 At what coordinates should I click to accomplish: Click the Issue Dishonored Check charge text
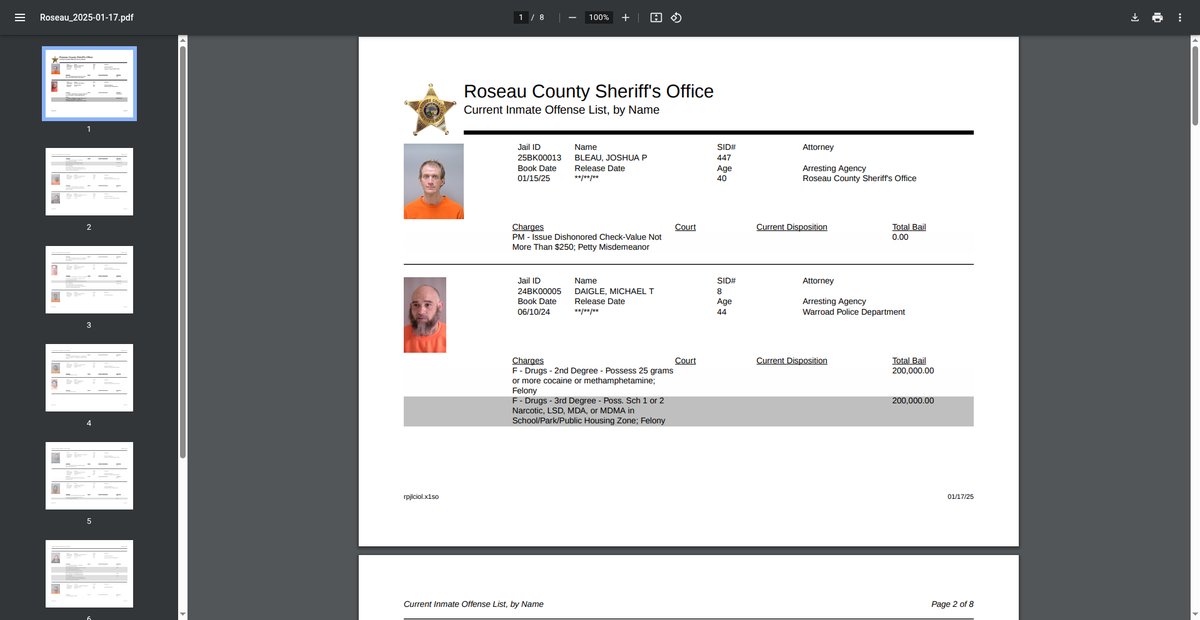pyautogui.click(x=587, y=242)
